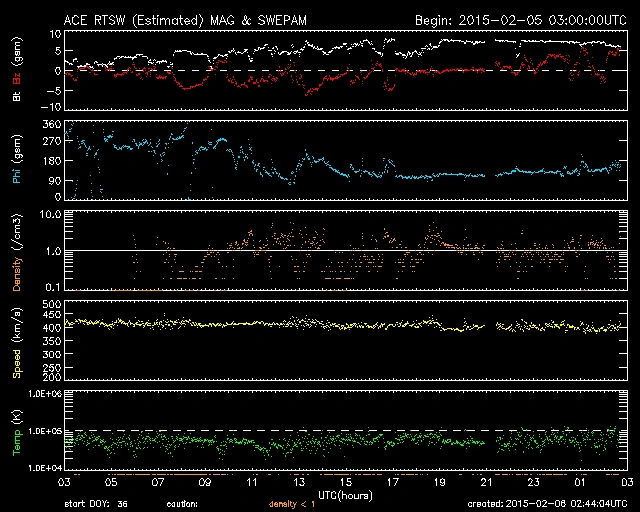Click the 09 hour tick on the time axis

tap(205, 482)
